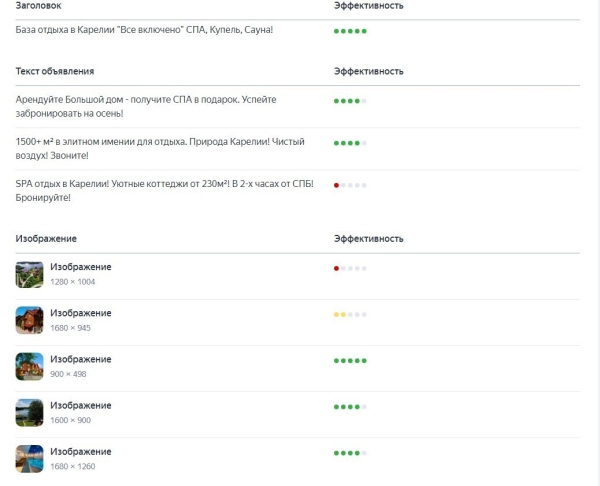Select ad text starting "SPA отдых в Карелии"
600x486 pixels.
(x=164, y=190)
